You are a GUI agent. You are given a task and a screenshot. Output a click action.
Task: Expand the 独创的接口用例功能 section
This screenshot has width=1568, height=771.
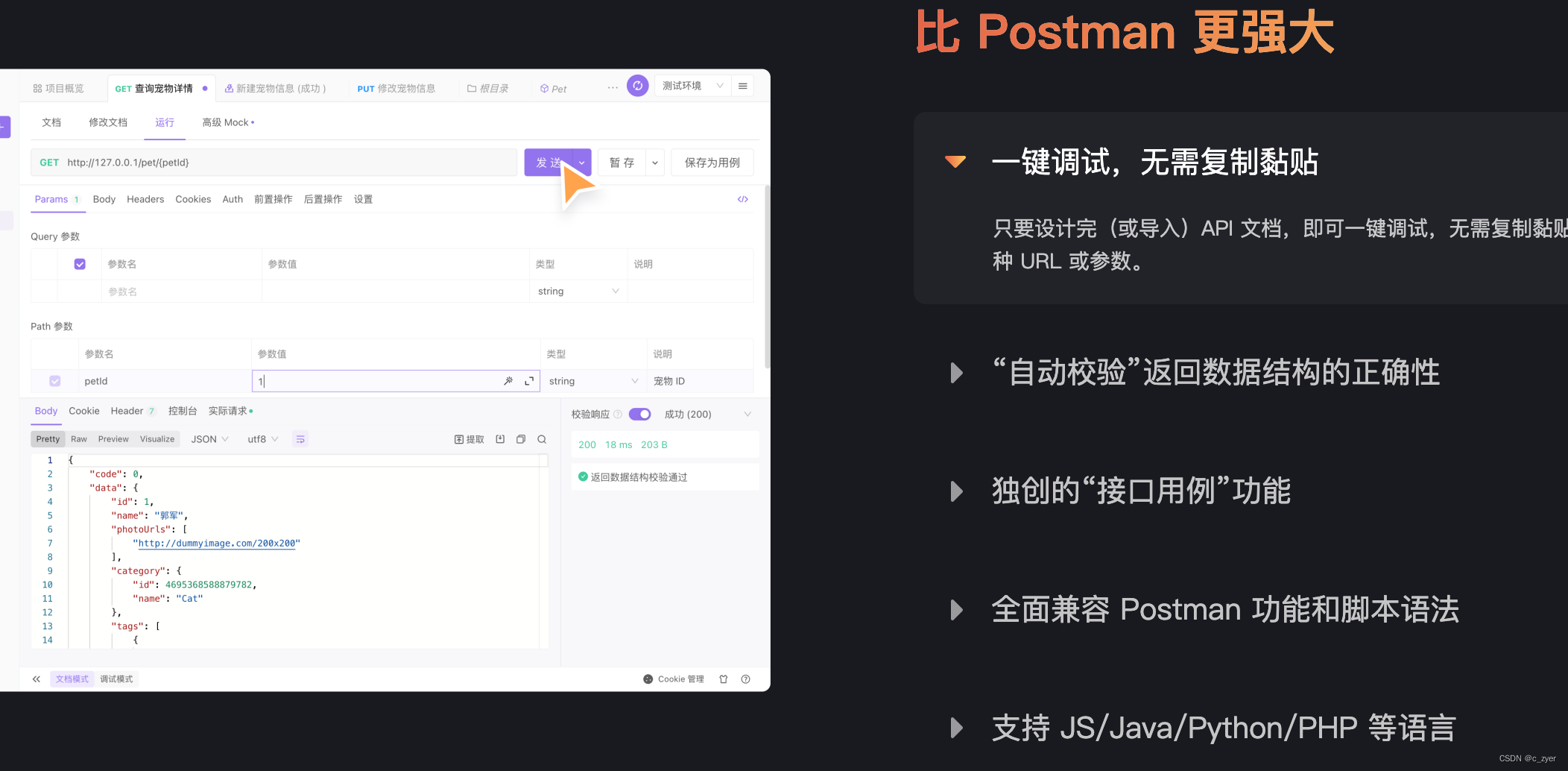point(957,491)
